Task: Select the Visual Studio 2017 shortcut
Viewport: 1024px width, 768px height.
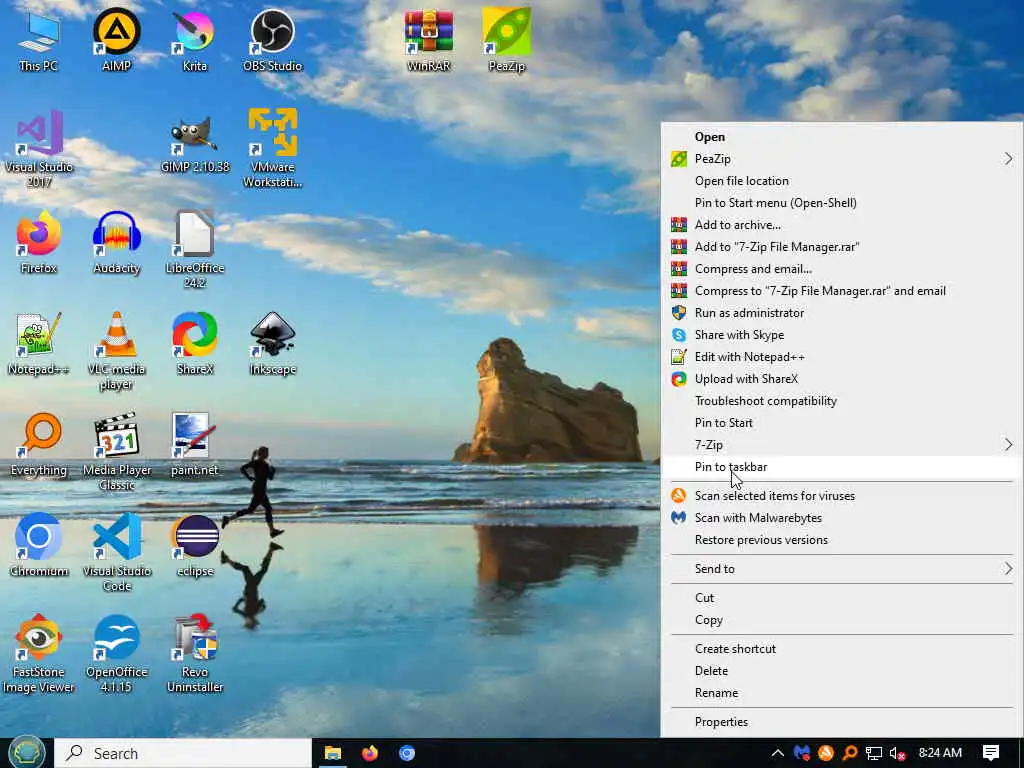Action: [39, 149]
